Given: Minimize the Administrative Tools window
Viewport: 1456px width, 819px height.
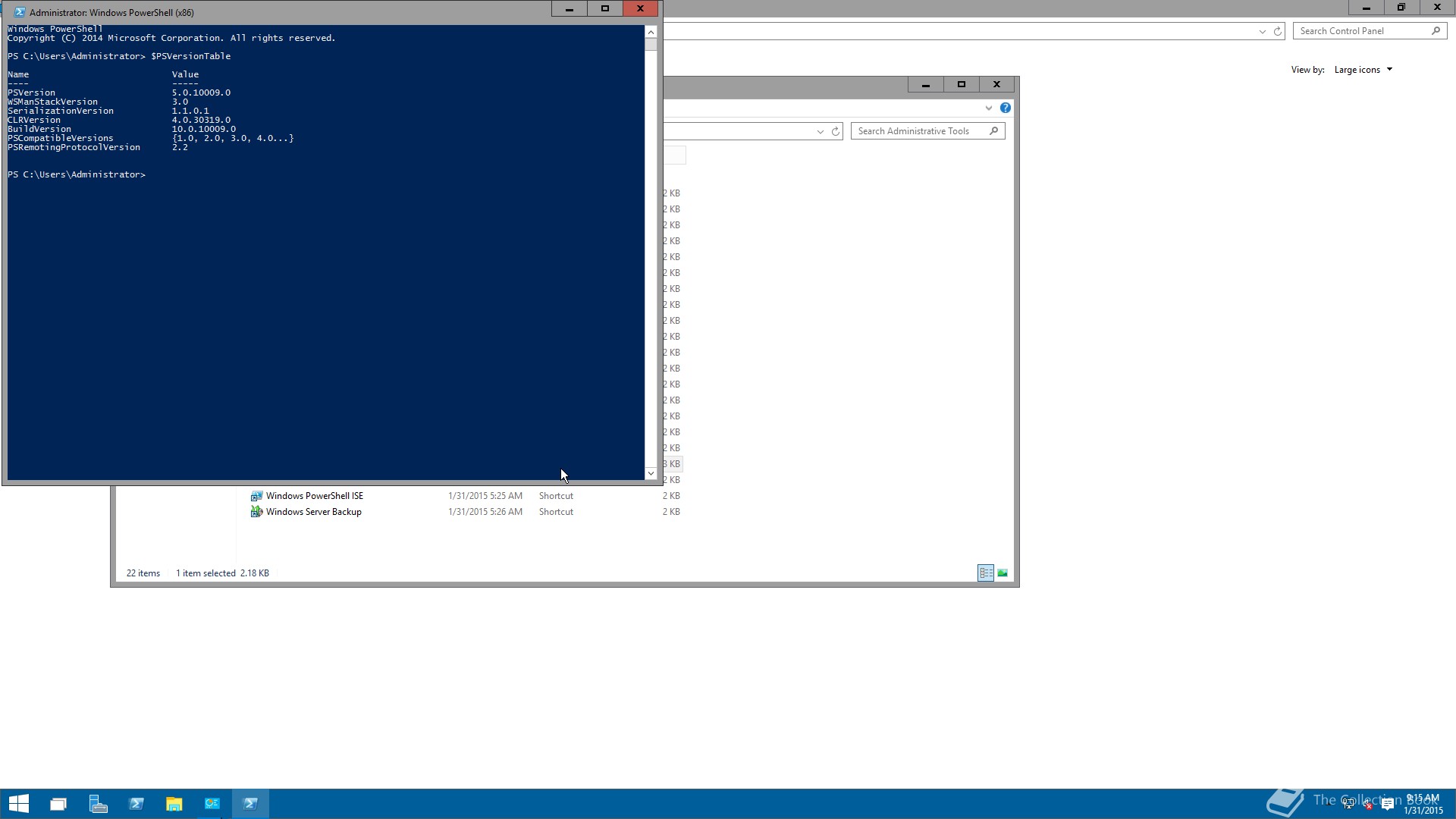Looking at the screenshot, I should click(926, 84).
